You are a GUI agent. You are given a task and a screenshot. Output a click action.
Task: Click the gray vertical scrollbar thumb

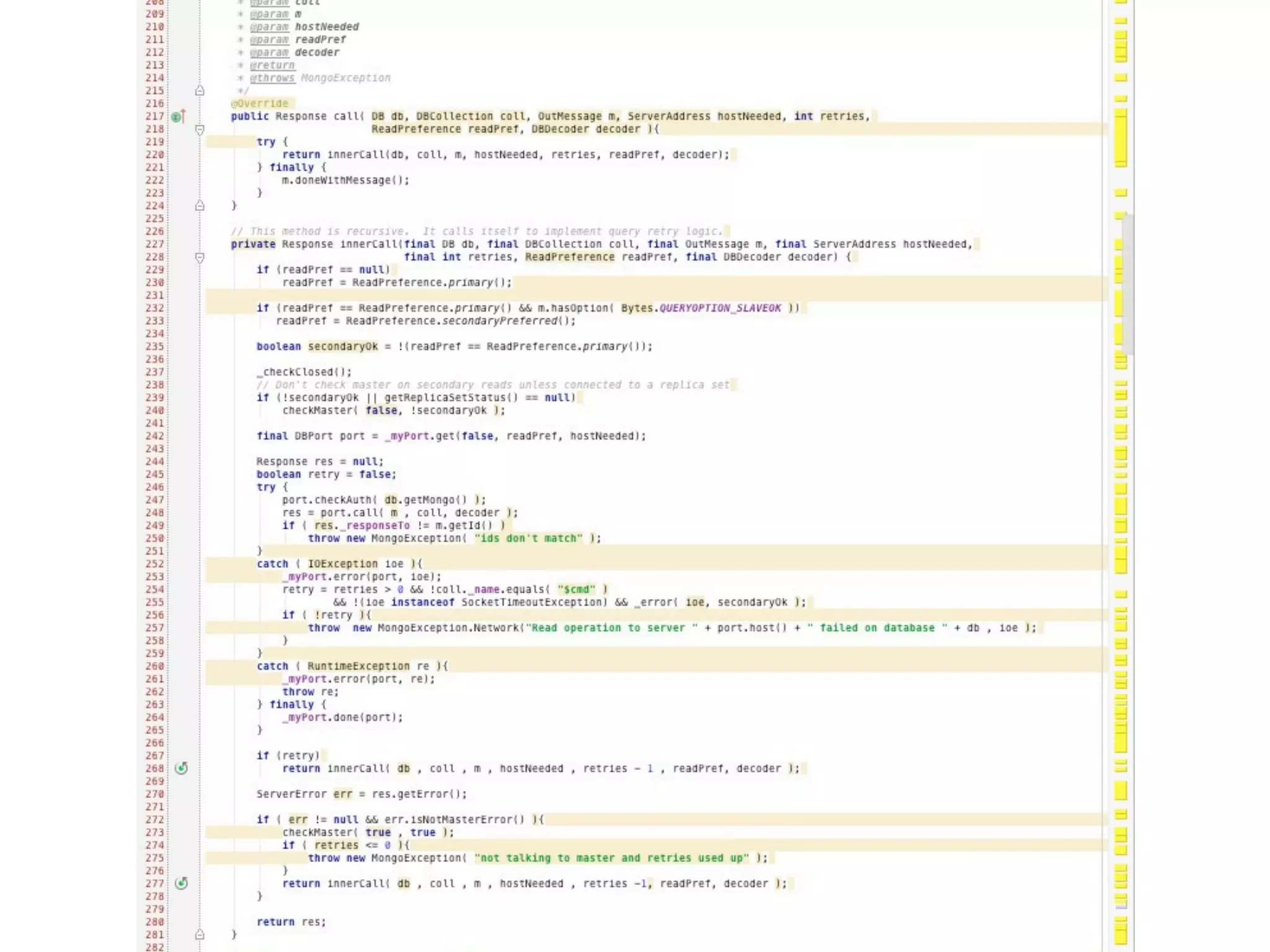(x=1129, y=285)
